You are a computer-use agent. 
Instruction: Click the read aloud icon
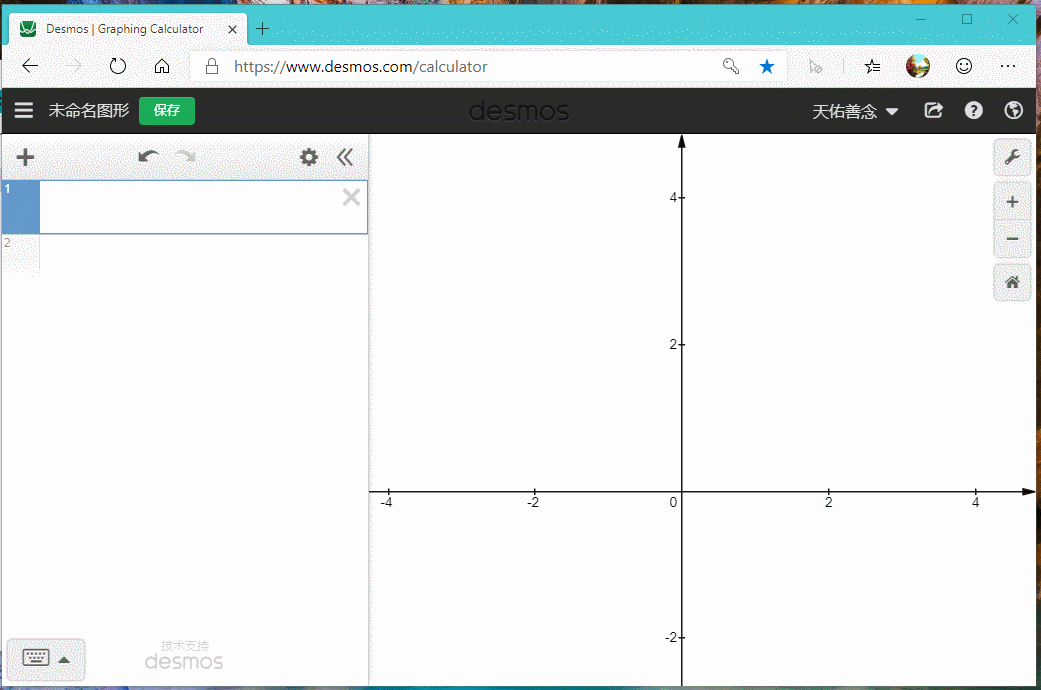pyautogui.click(x=816, y=66)
